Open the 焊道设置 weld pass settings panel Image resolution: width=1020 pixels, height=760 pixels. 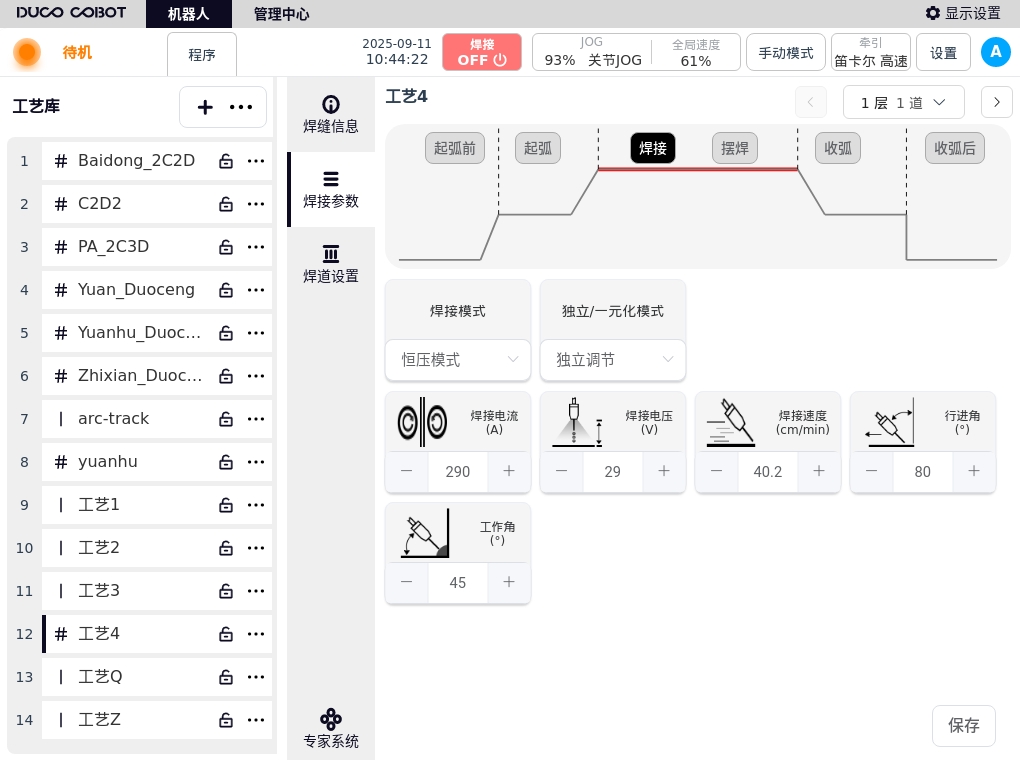pos(331,264)
